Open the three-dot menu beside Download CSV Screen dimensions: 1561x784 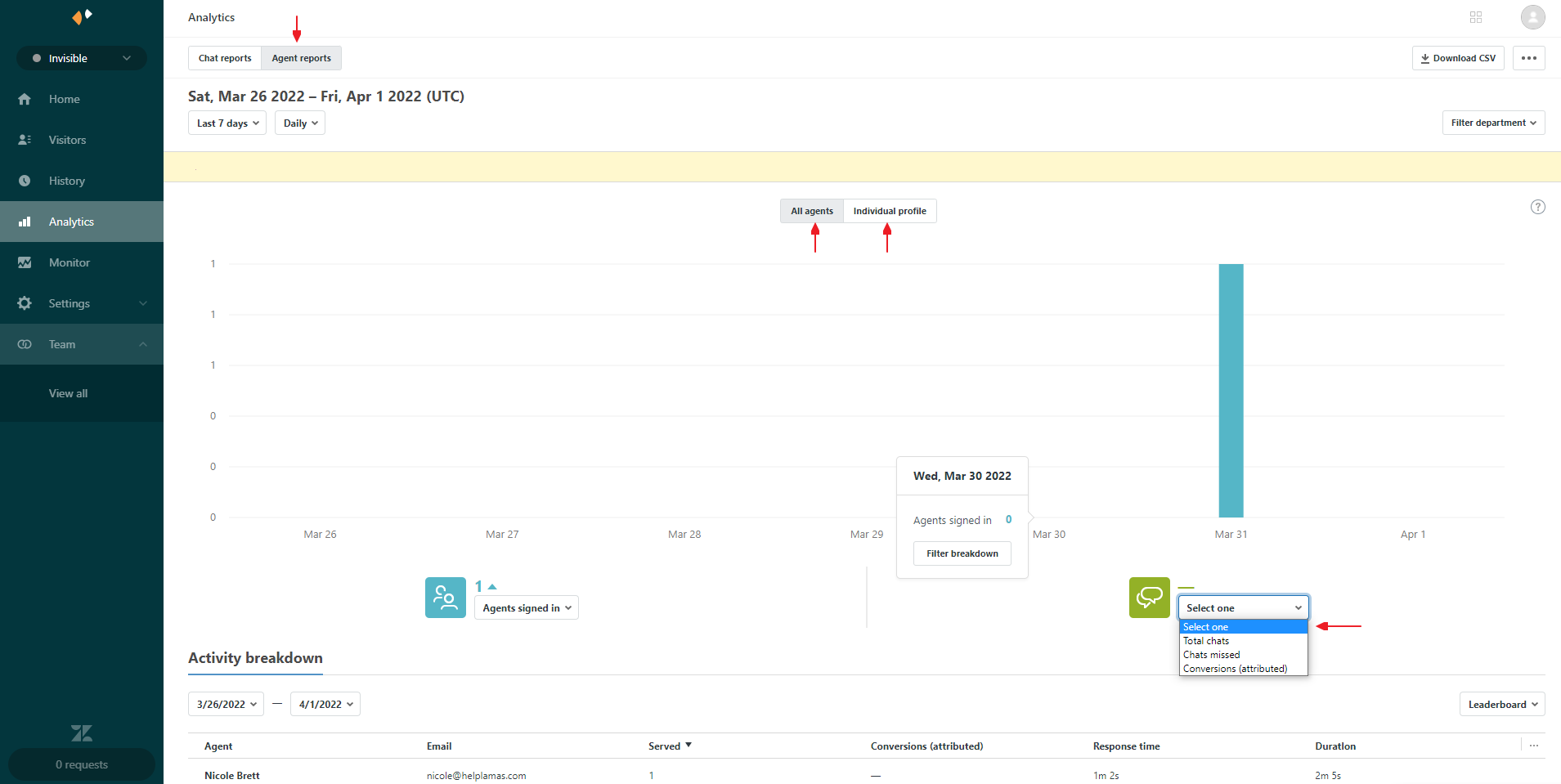[1529, 58]
